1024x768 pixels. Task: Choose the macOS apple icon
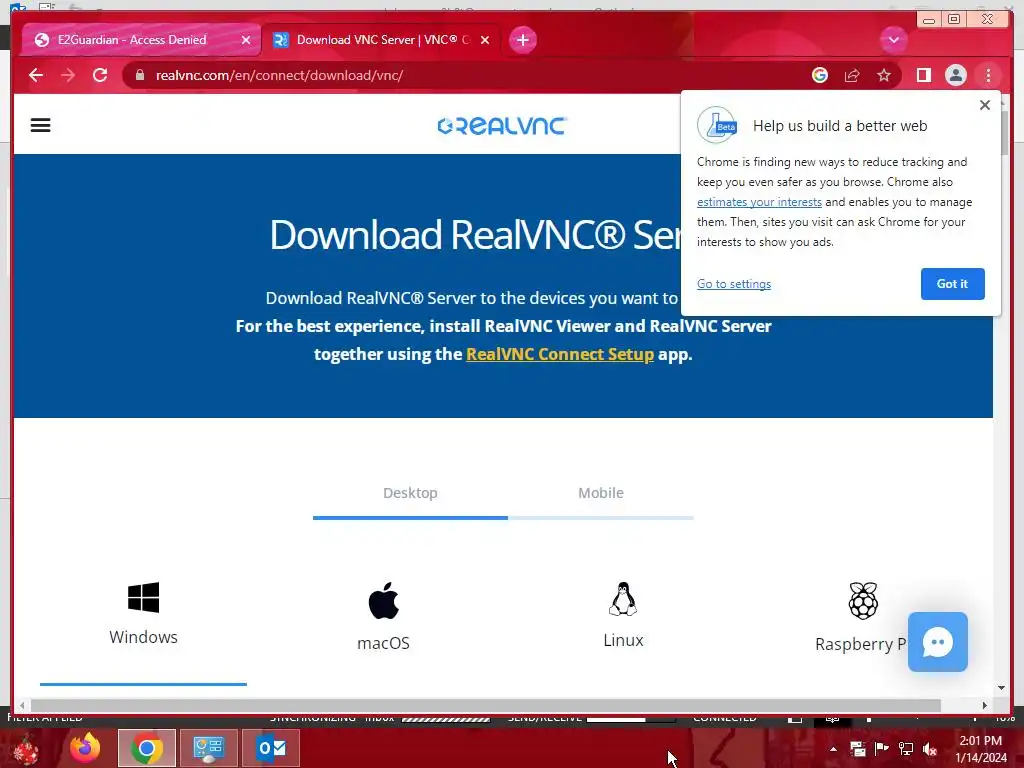pyautogui.click(x=383, y=600)
